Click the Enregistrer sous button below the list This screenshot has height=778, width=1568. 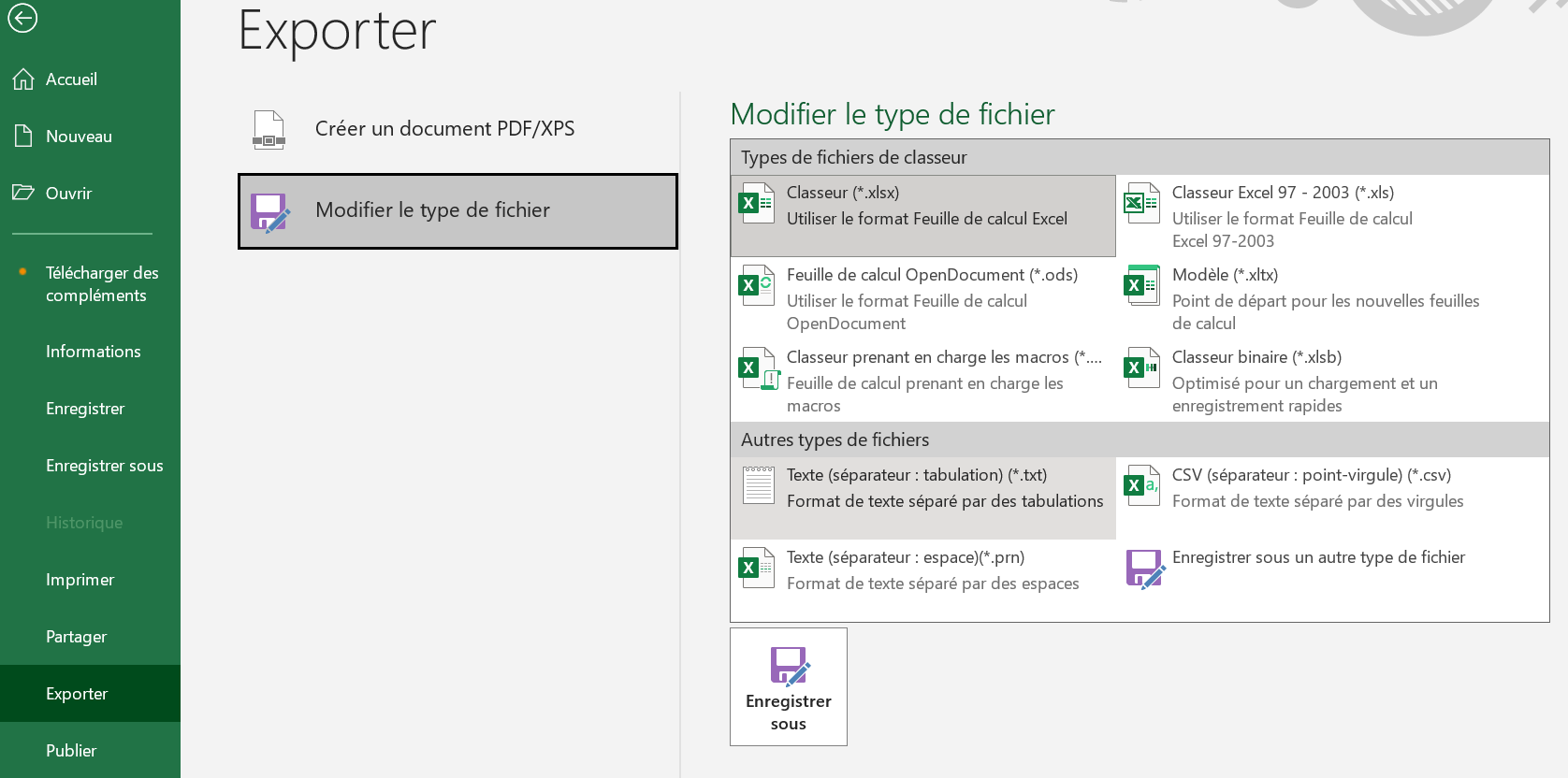click(789, 687)
